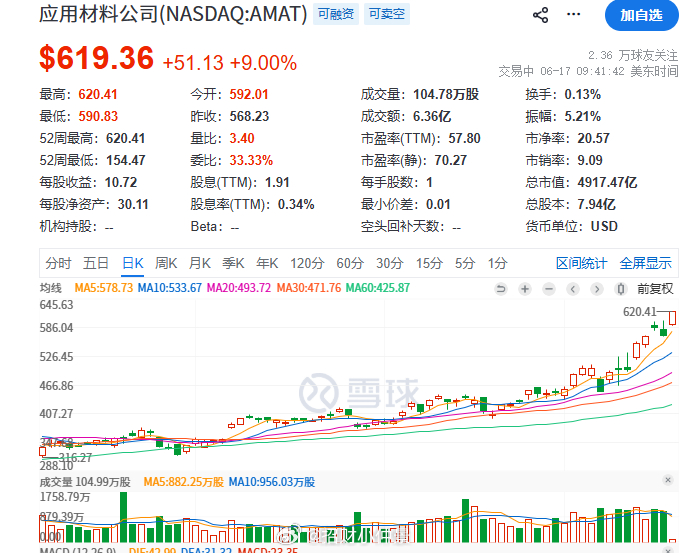Open the three-dot more options menu

[x=573, y=15]
